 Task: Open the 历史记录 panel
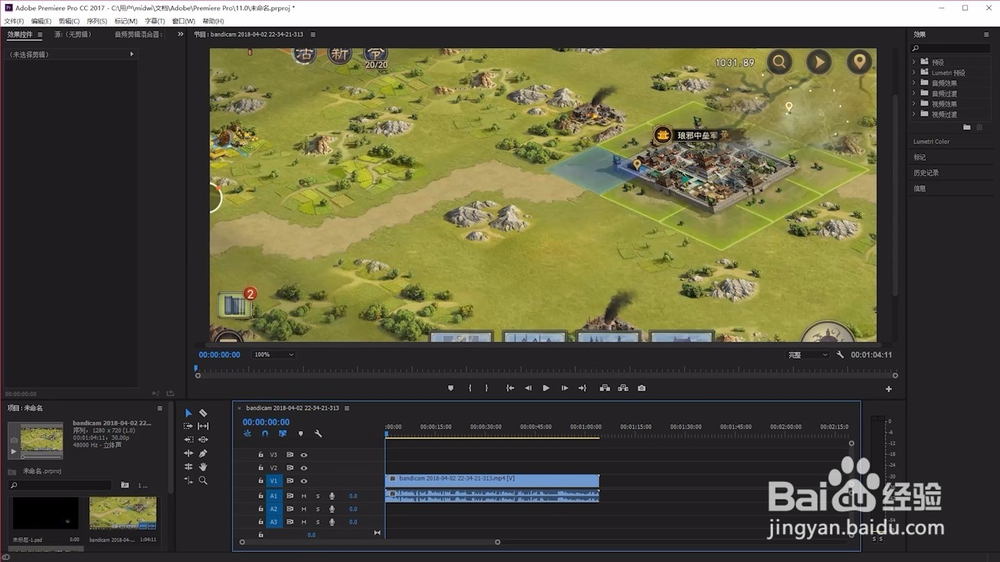coord(926,173)
